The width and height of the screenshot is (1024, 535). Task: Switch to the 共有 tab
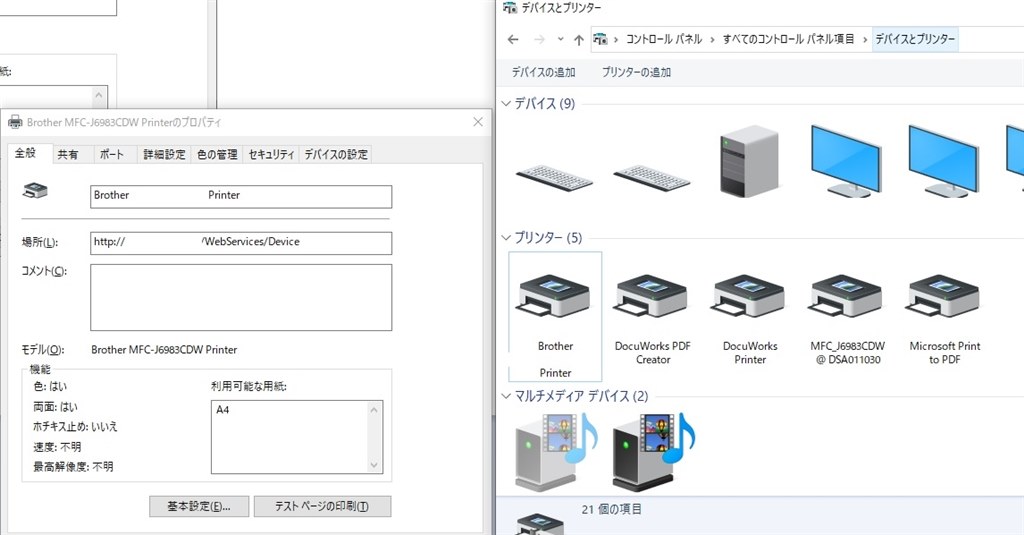point(68,155)
